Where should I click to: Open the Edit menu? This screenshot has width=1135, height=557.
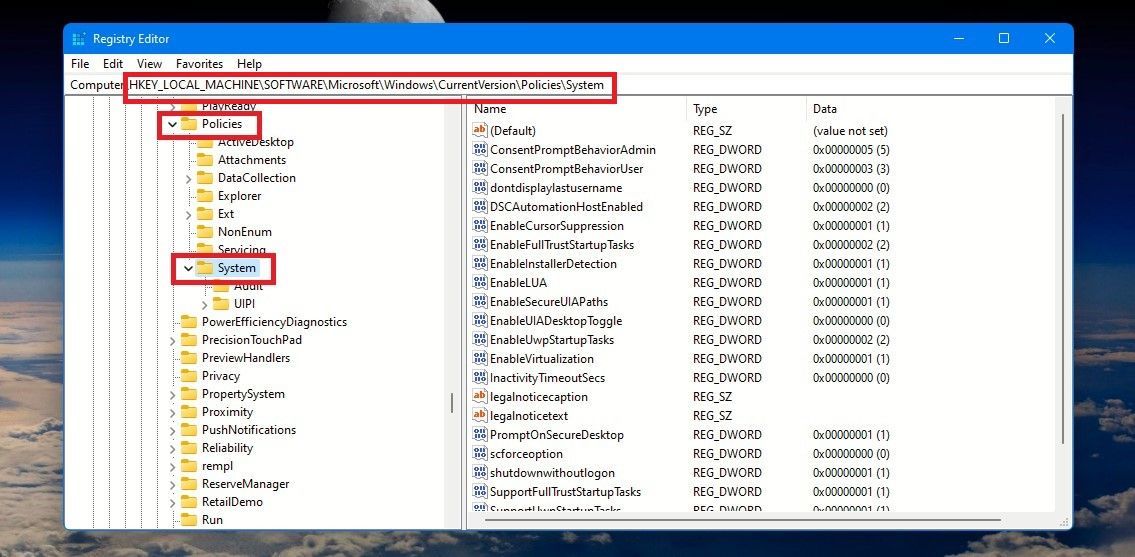coord(113,64)
